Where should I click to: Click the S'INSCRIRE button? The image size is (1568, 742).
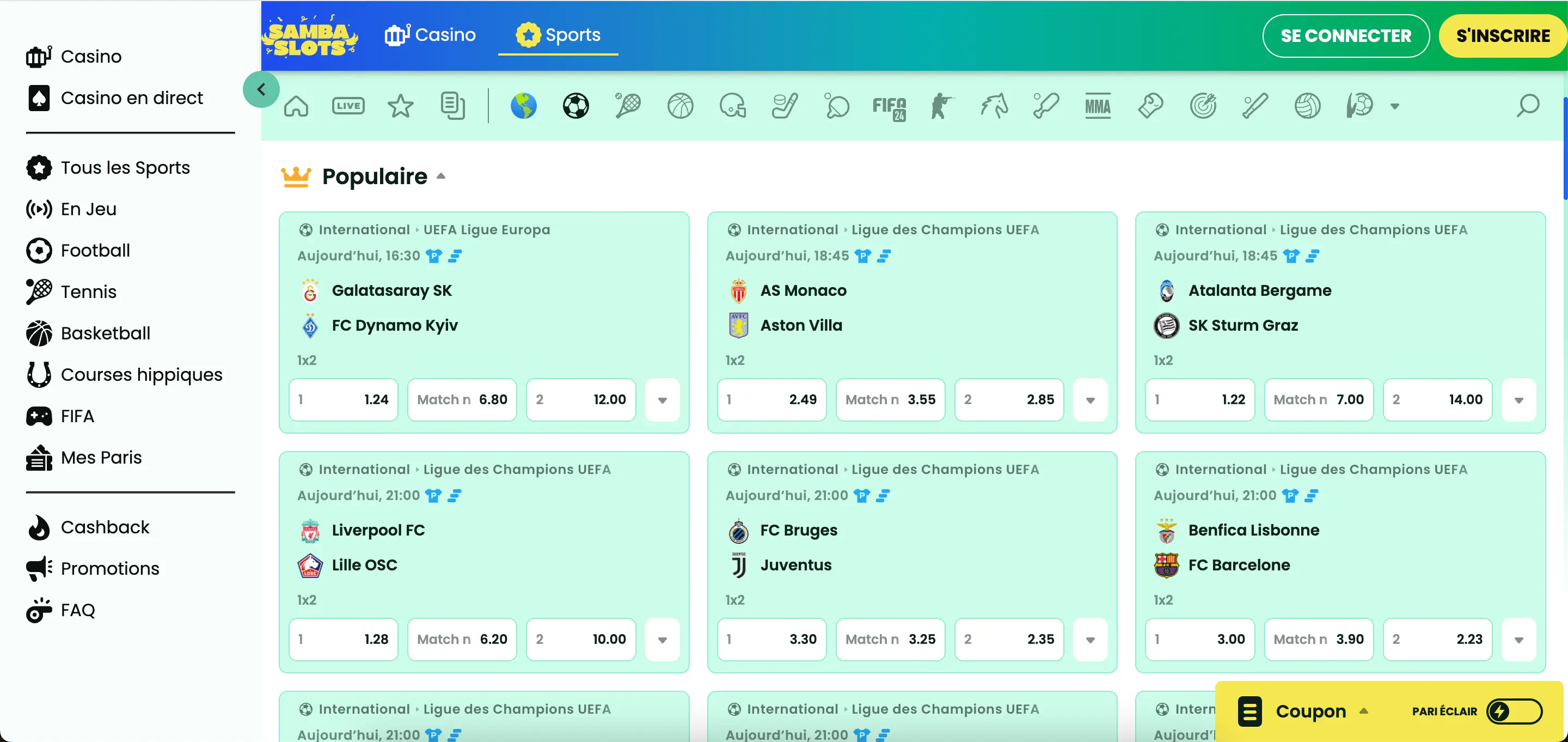[x=1503, y=36]
